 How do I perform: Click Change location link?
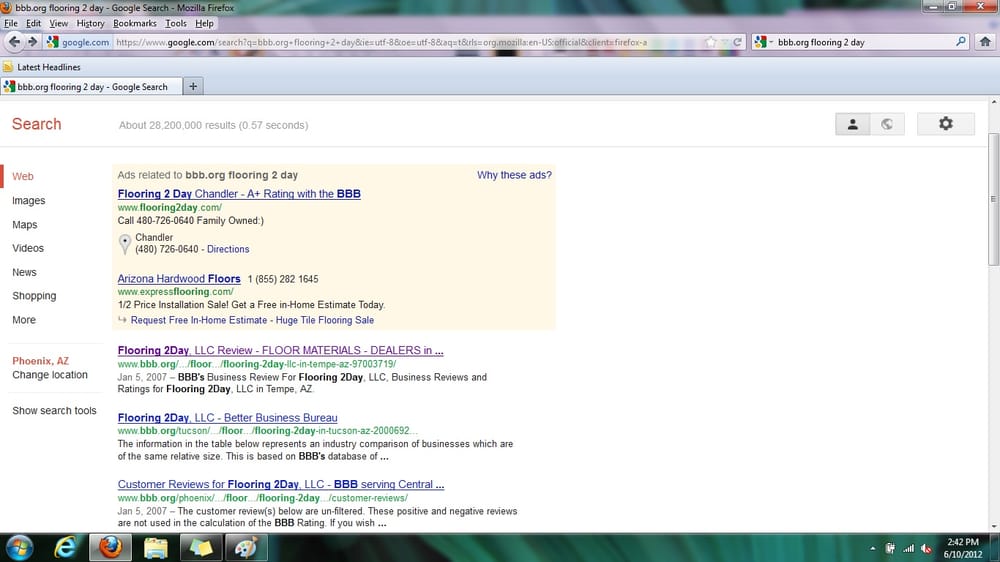coord(50,375)
